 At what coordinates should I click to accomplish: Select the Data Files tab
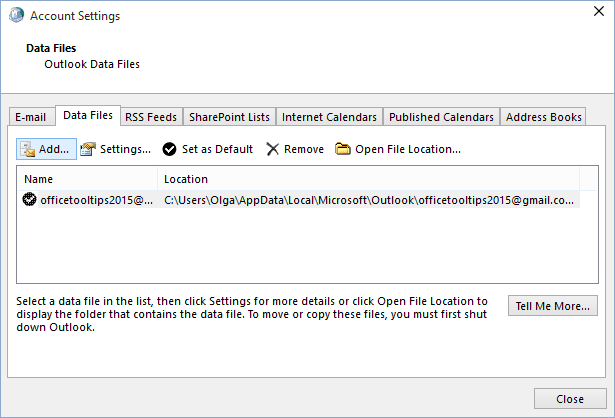(88, 115)
